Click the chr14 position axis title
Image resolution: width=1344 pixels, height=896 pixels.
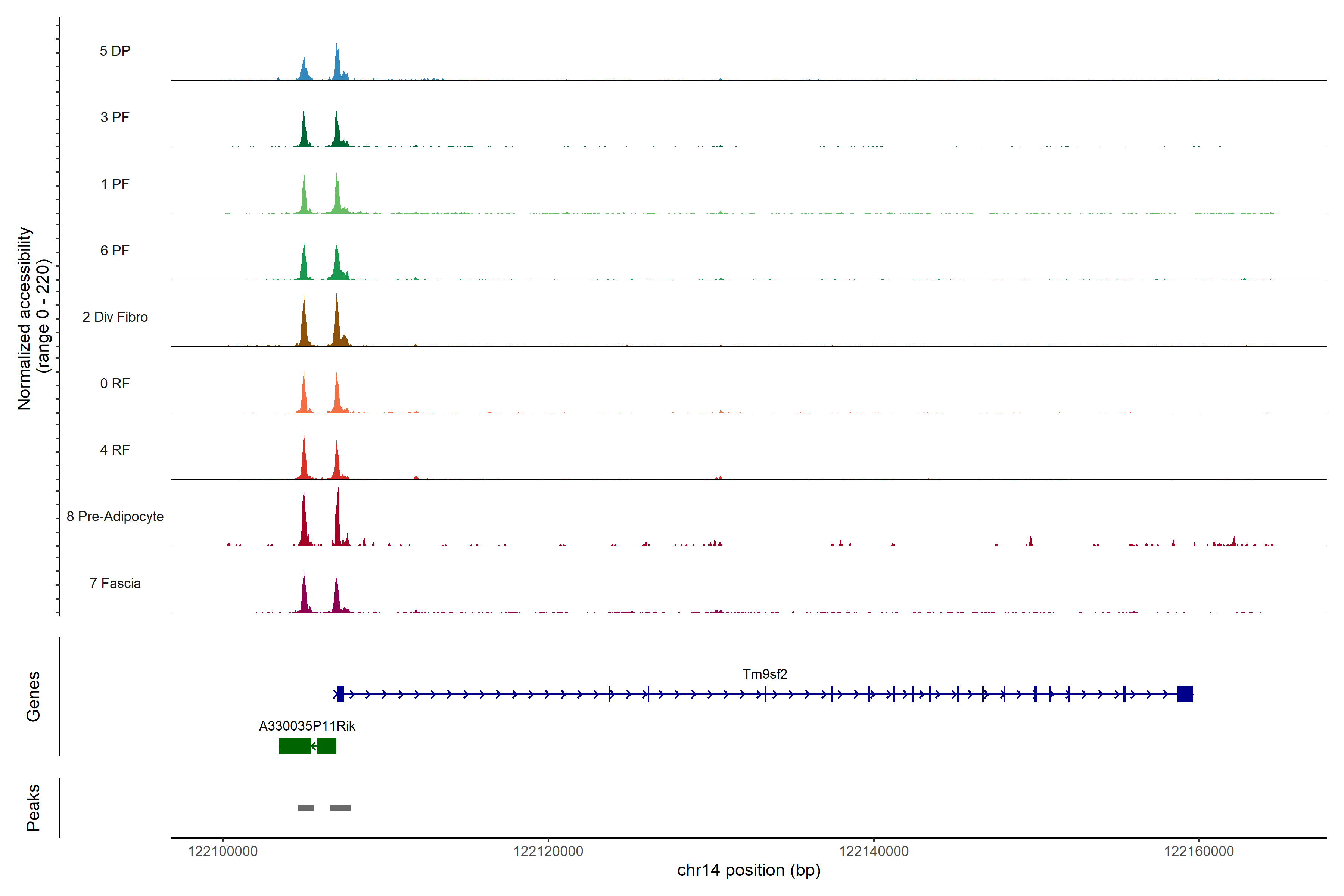(x=749, y=870)
